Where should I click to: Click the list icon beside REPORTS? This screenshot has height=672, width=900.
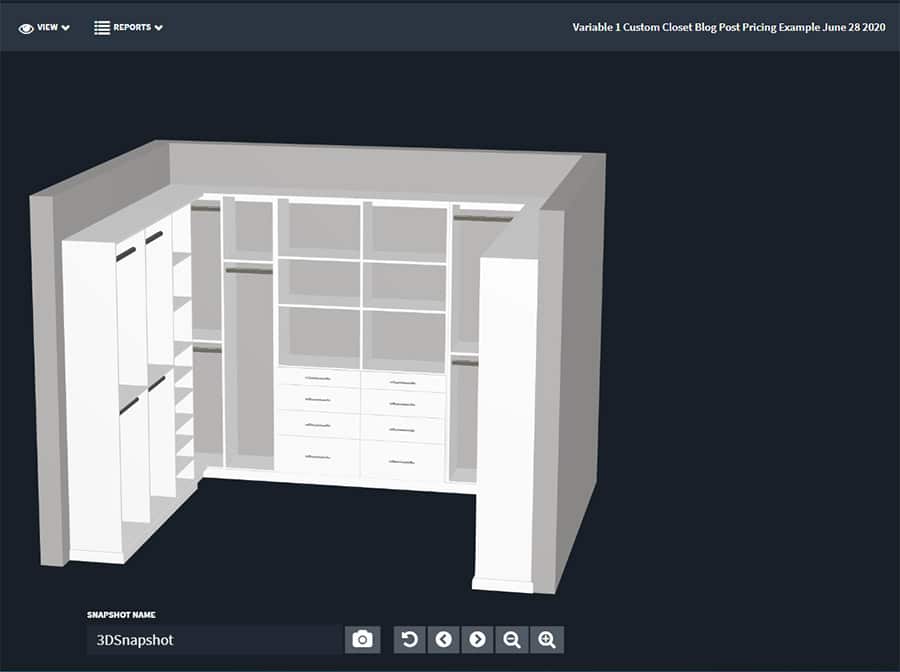pos(102,28)
